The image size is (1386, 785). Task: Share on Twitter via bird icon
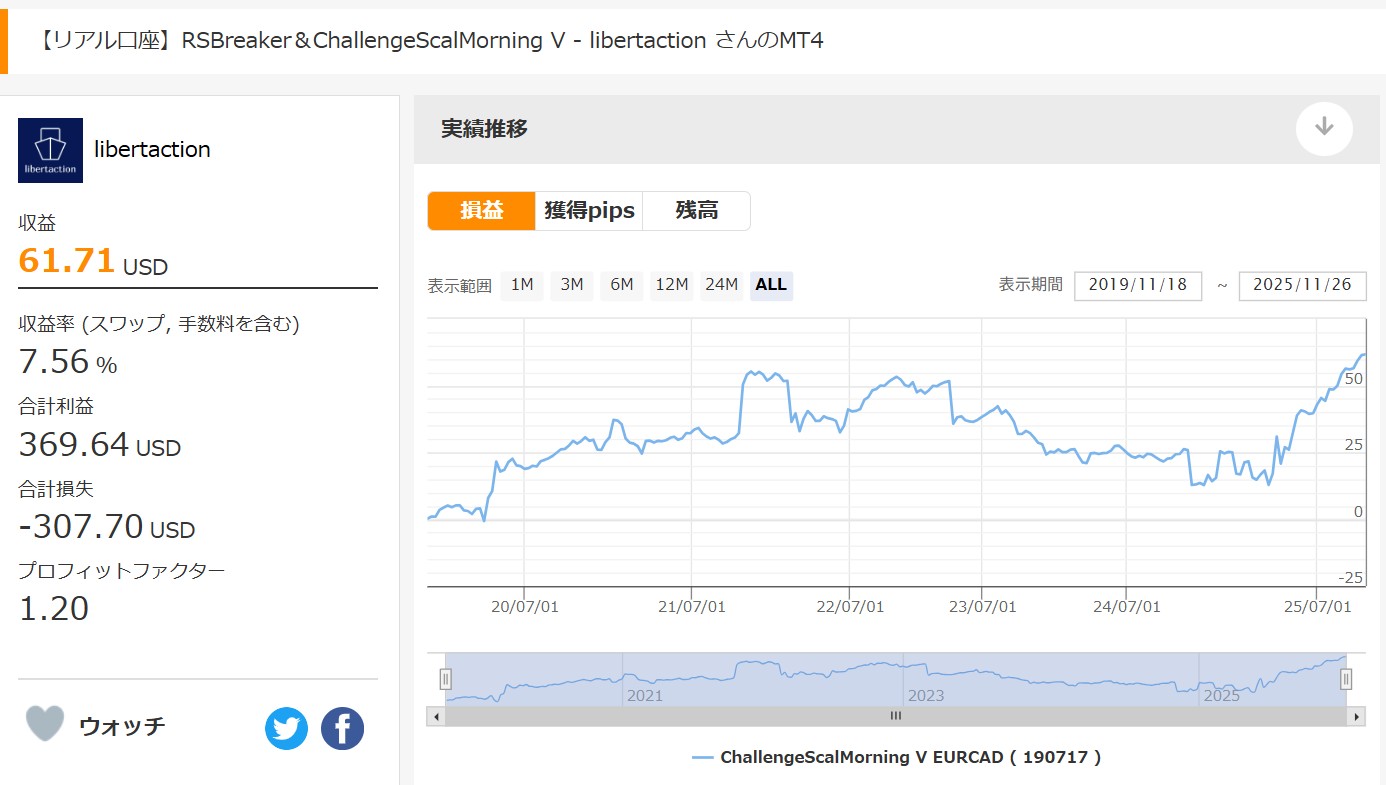(287, 729)
